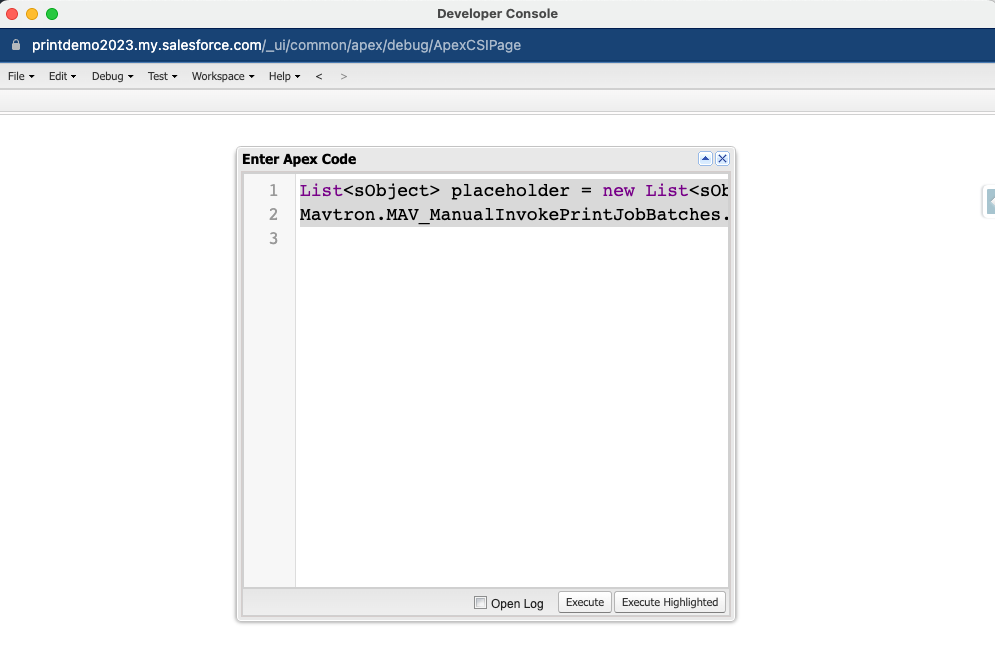Place the cursor on empty line 3 of the editor
The width and height of the screenshot is (995, 649).
512,239
